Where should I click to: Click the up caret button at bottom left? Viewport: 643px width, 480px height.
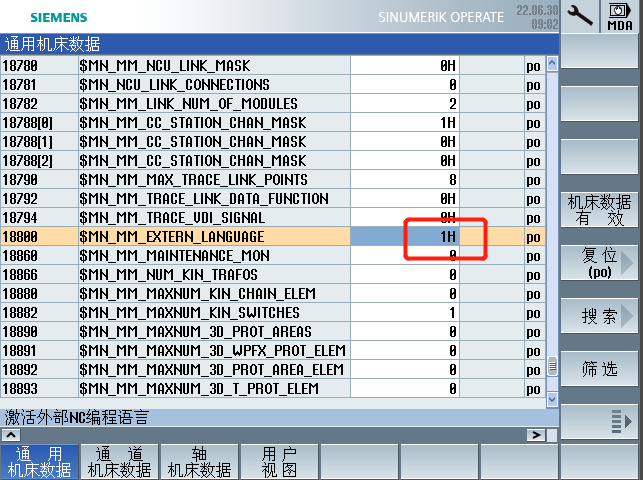pos(10,435)
